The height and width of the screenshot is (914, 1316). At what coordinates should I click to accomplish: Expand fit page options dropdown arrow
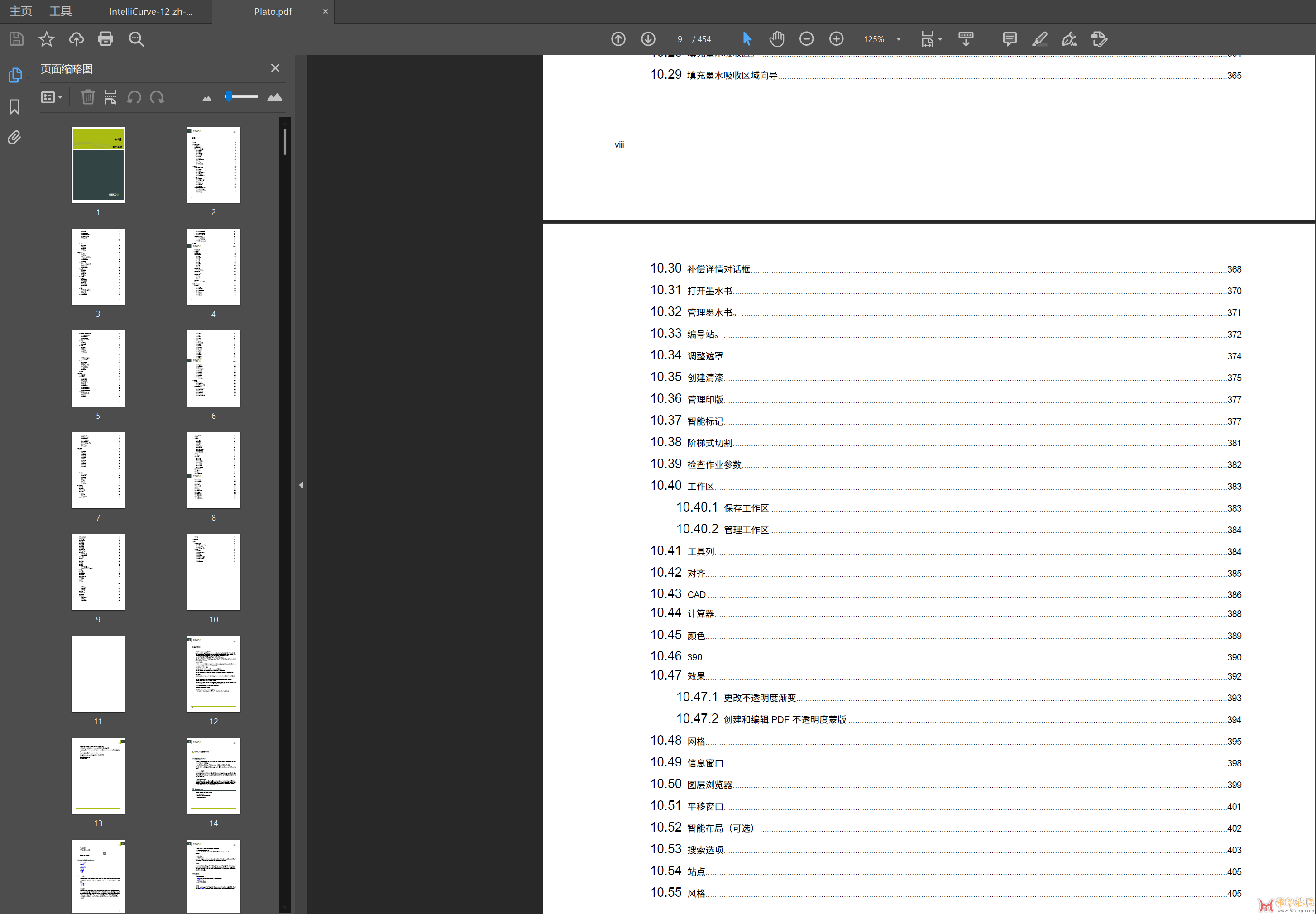point(940,39)
